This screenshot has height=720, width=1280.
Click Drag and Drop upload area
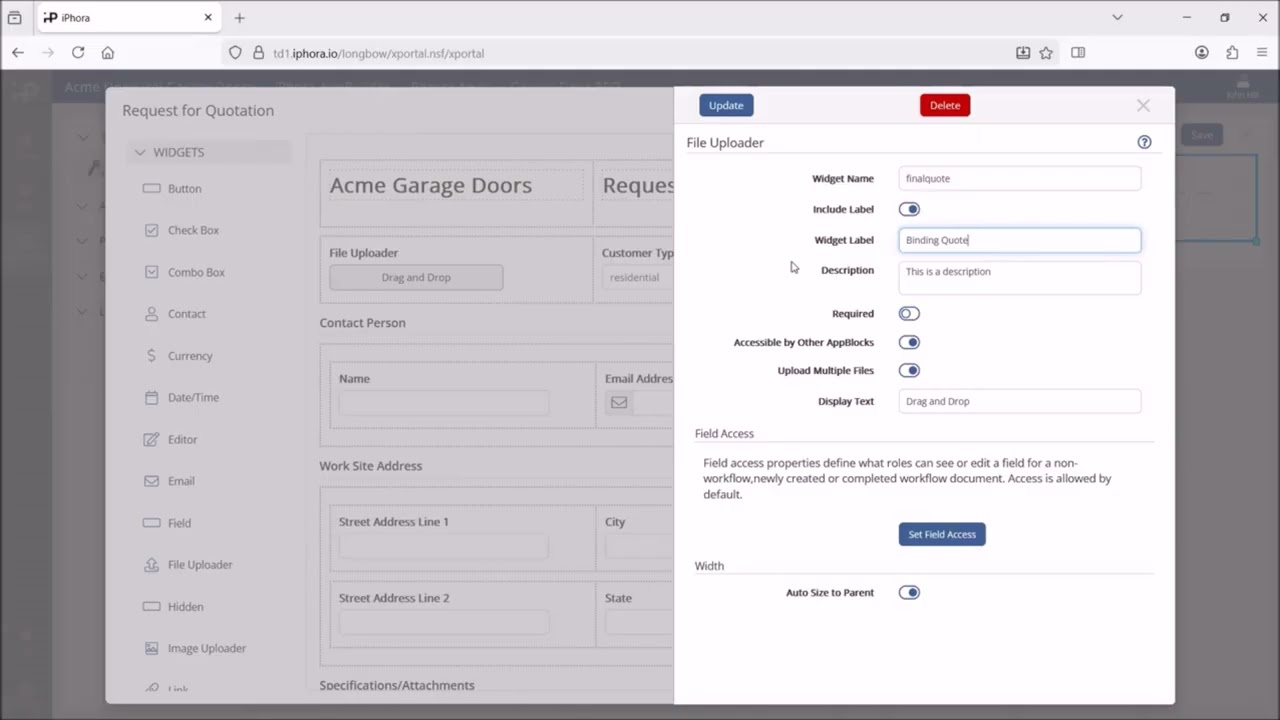point(416,277)
